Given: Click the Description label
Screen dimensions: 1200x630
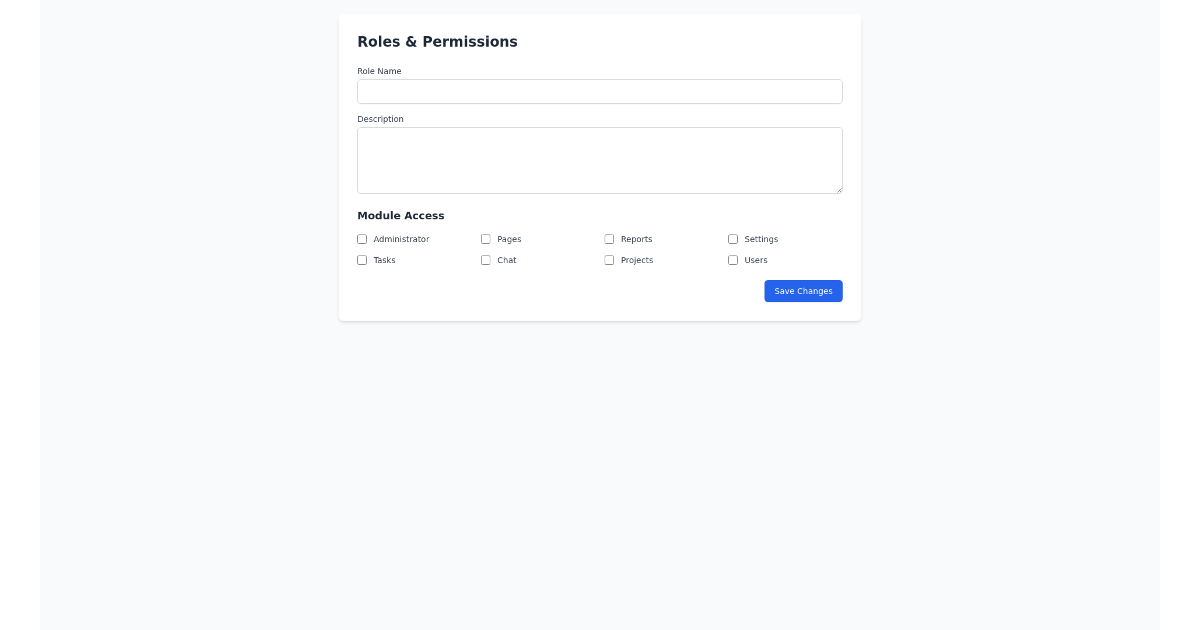Looking at the screenshot, I should (380, 119).
